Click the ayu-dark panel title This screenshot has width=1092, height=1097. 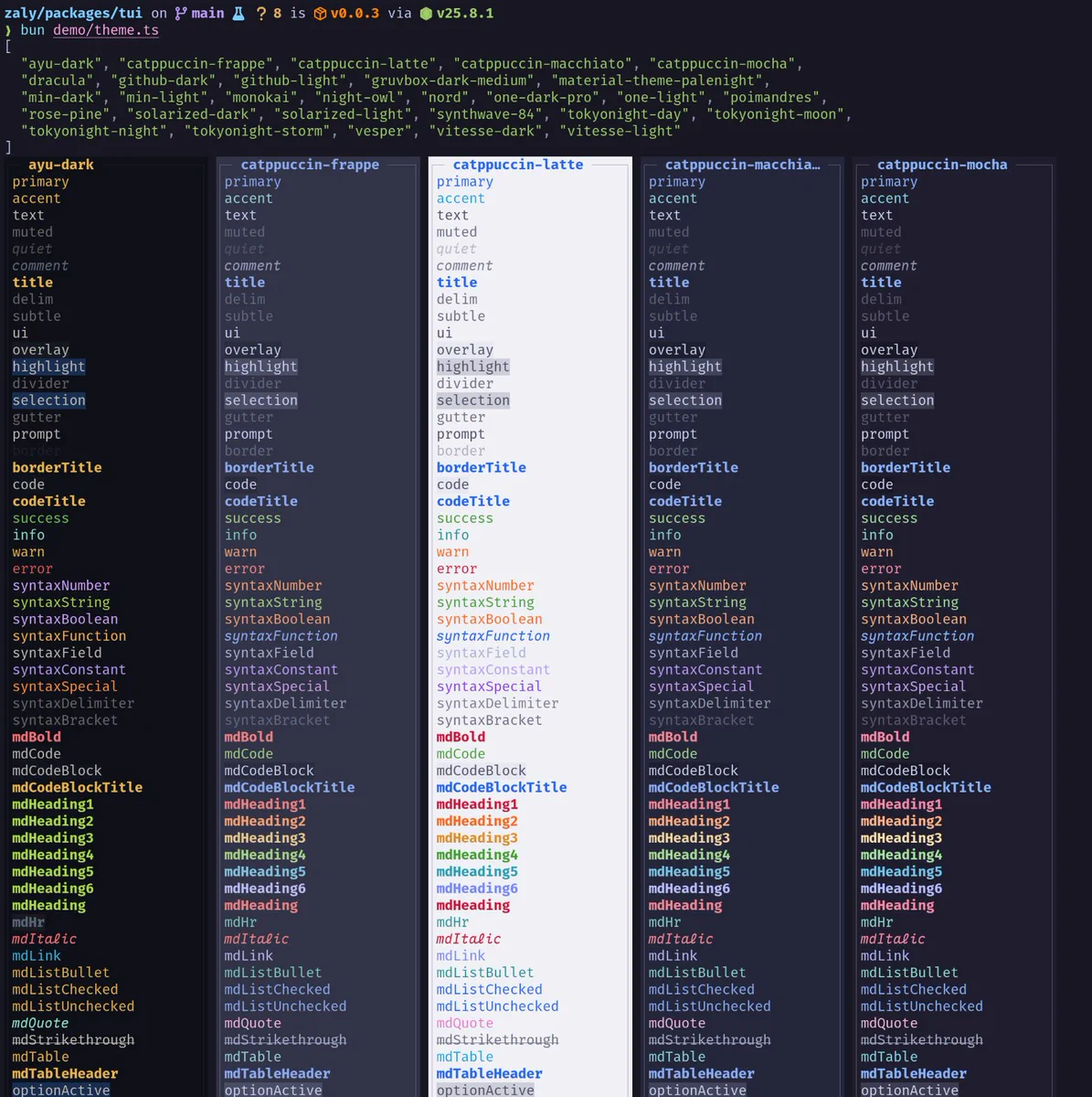[x=61, y=165]
